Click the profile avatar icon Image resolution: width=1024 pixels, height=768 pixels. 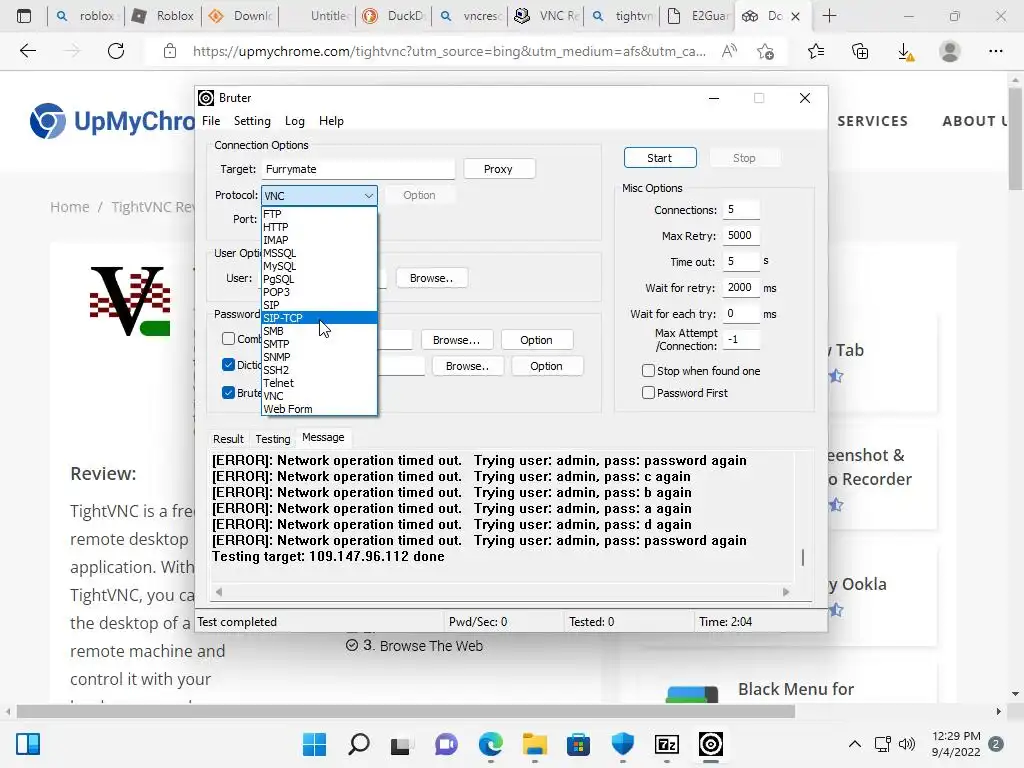[x=950, y=51]
